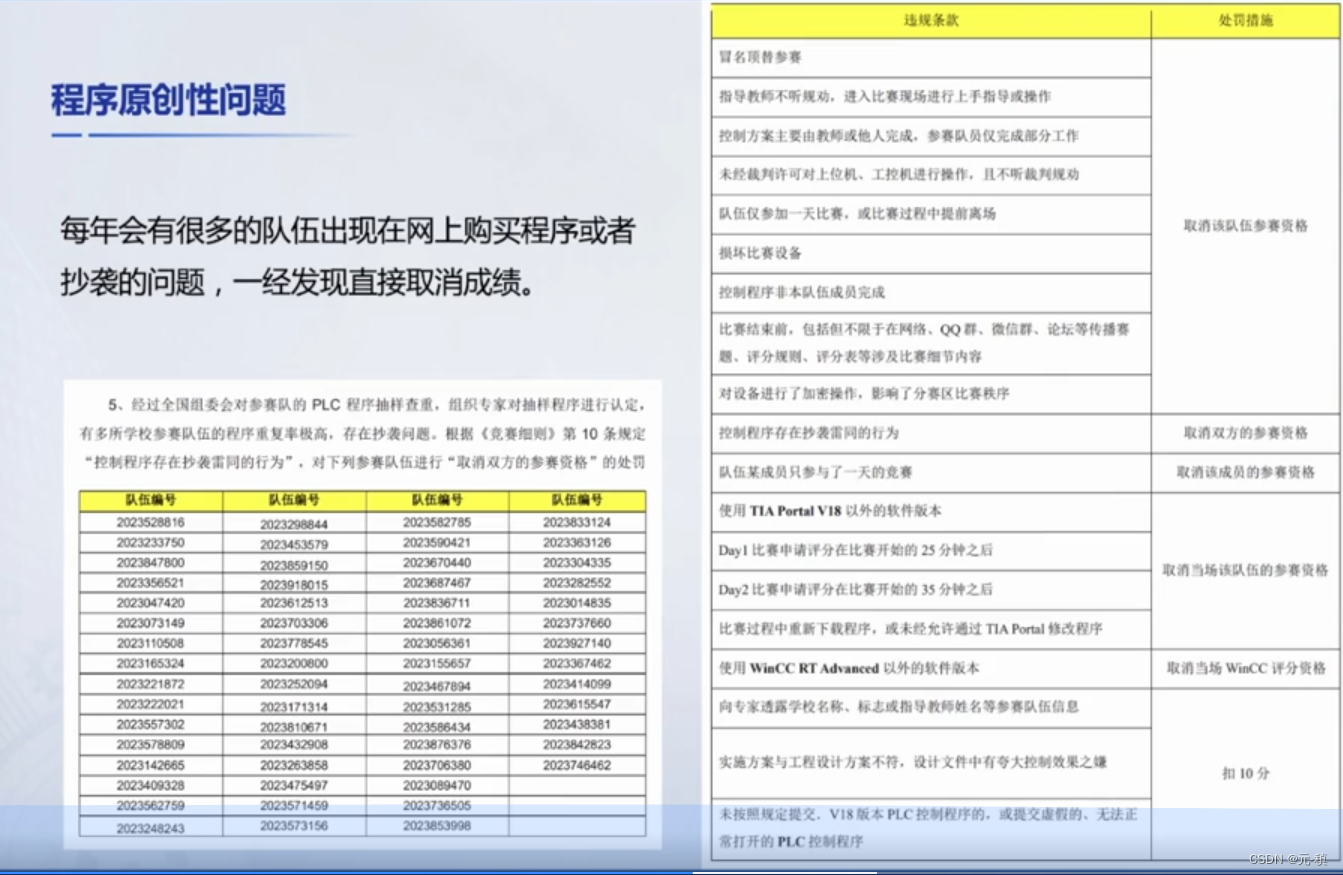Click the penalty 扣 10 分
Image resolution: width=1343 pixels, height=875 pixels.
click(1245, 773)
